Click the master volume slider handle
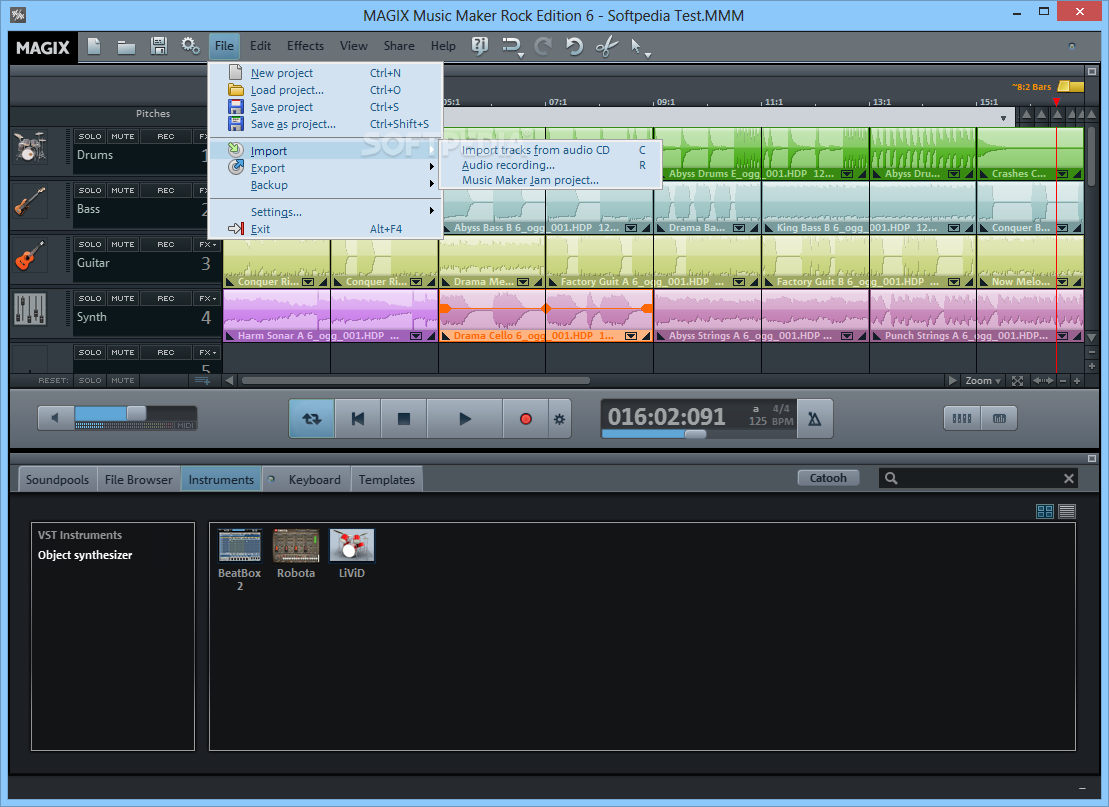 click(x=137, y=413)
